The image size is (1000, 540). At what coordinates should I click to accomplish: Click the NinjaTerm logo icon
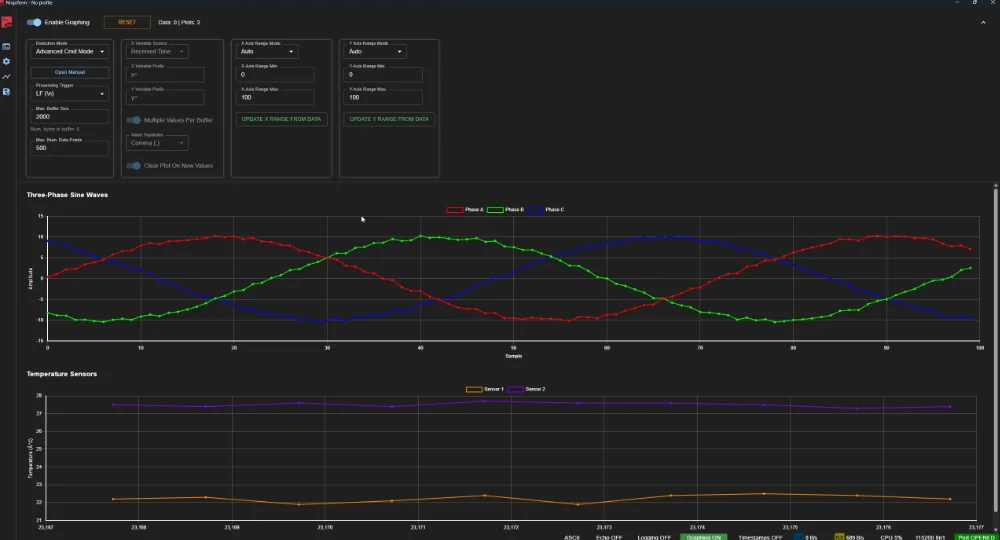pyautogui.click(x=7, y=24)
